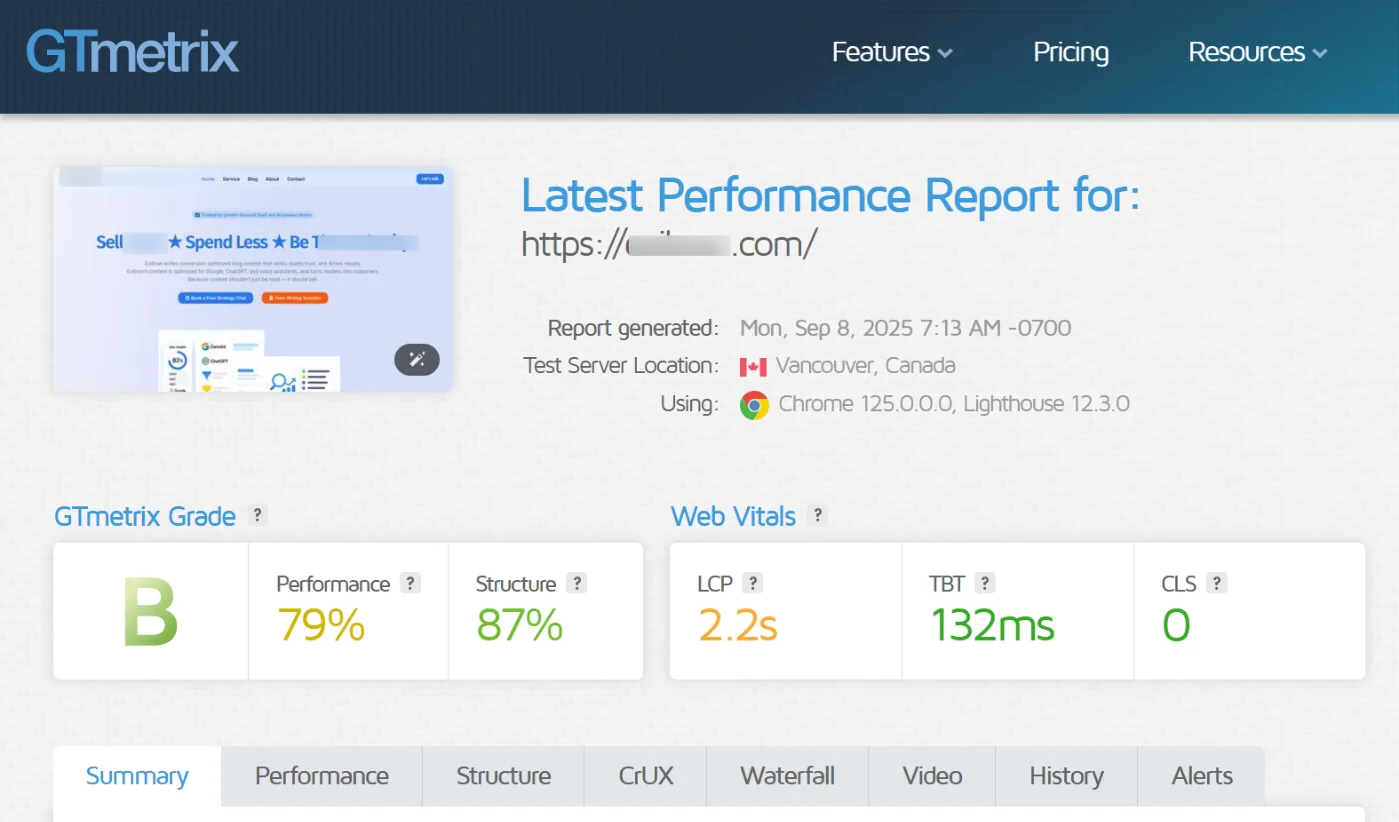Click the tested site URL link
The height and width of the screenshot is (822, 1399).
[669, 243]
